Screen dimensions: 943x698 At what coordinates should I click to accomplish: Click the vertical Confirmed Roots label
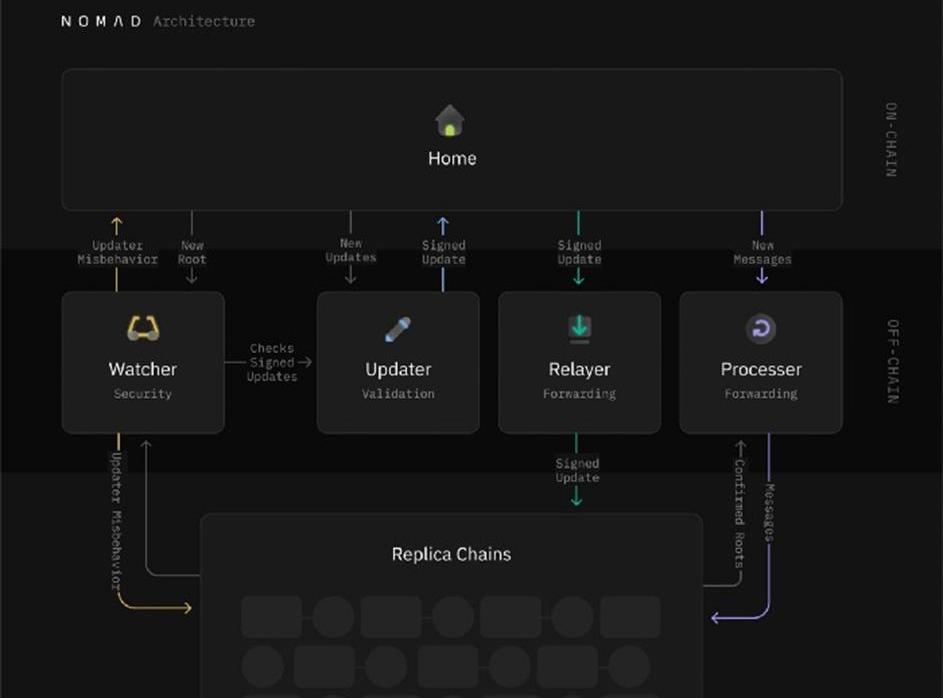(x=740, y=514)
